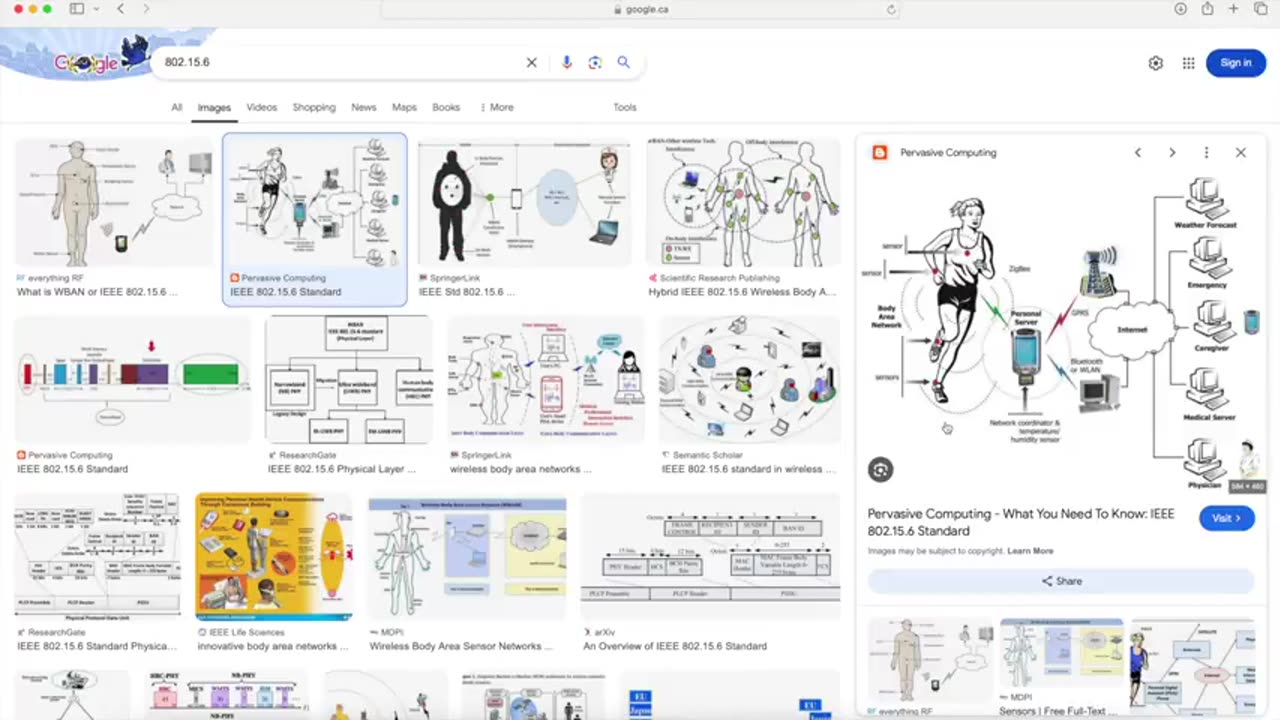The image size is (1280, 720).
Task: Open Semantic Scholar standard in wireless result
Action: pyautogui.click(x=749, y=379)
